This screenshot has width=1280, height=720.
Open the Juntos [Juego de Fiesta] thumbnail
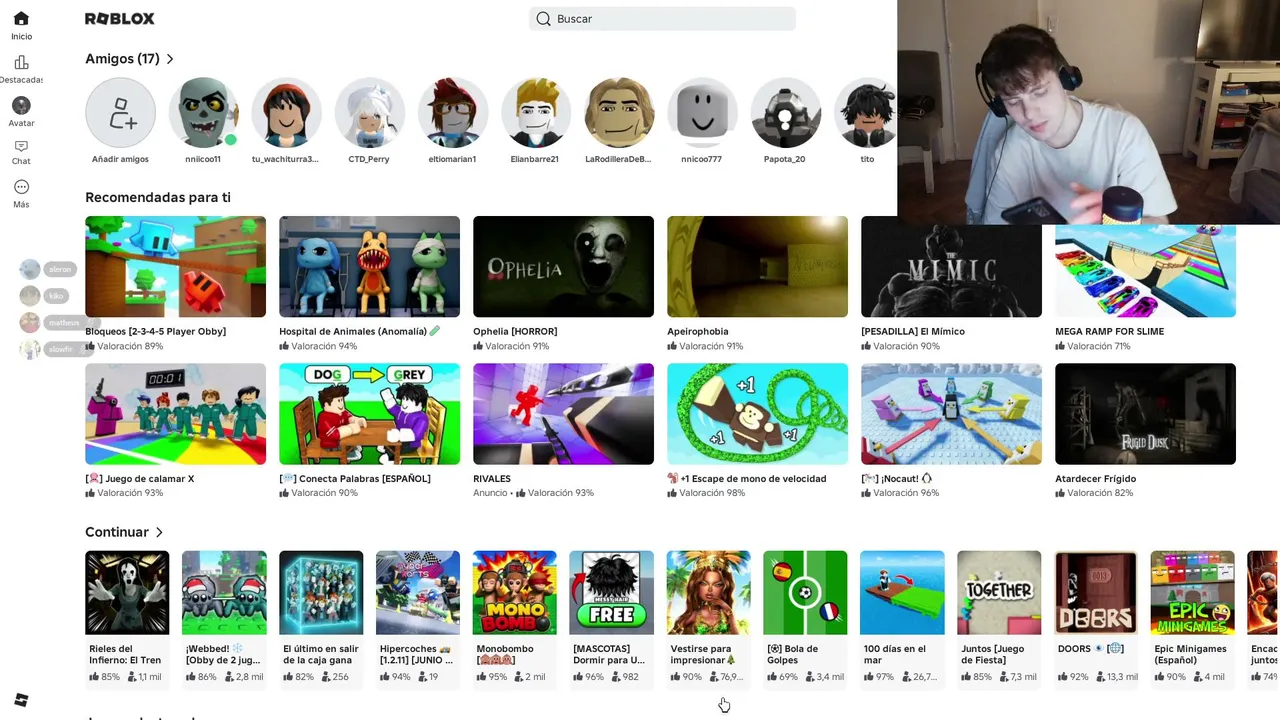tap(999, 593)
